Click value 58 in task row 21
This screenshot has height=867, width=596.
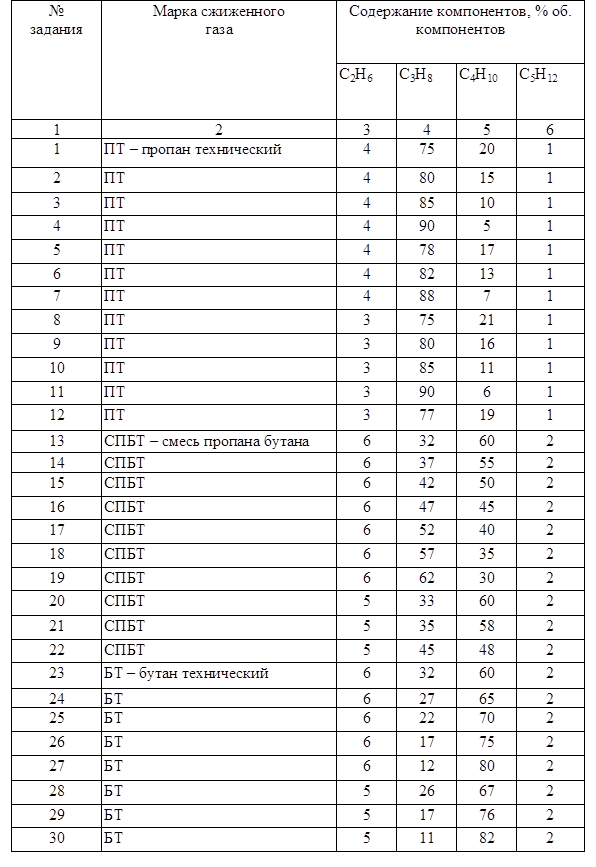pyautogui.click(x=487, y=626)
